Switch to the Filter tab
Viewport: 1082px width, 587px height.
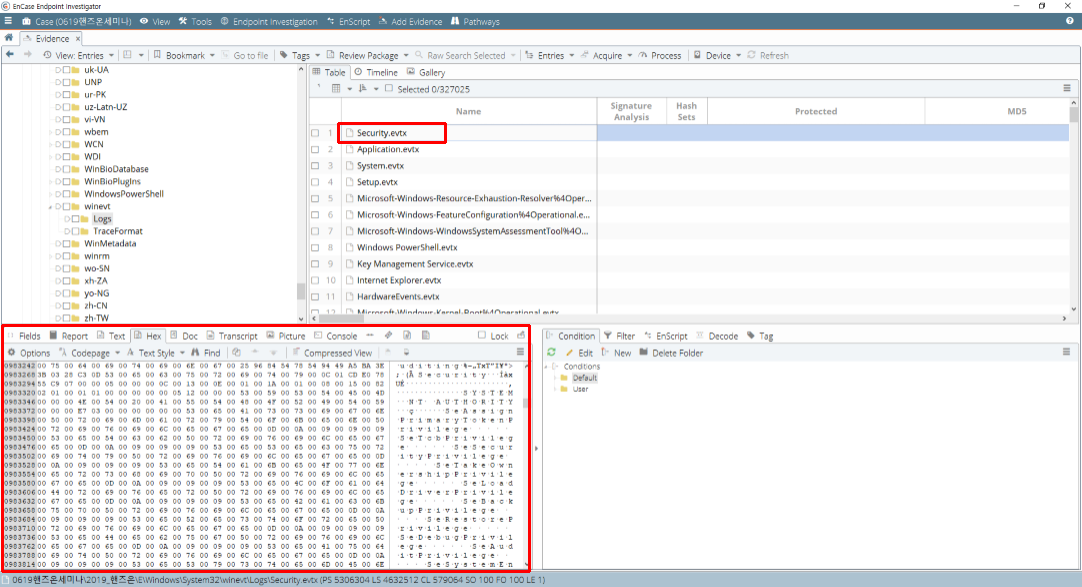(619, 336)
